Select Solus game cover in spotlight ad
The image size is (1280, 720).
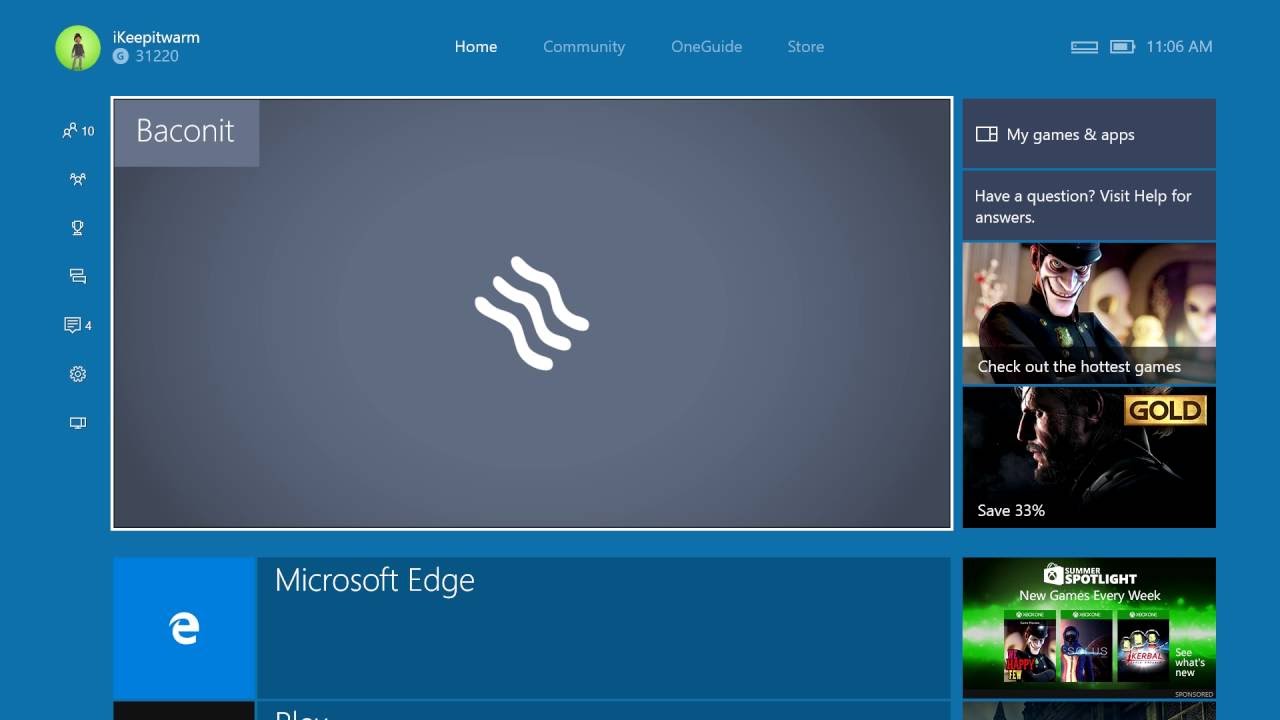1086,646
